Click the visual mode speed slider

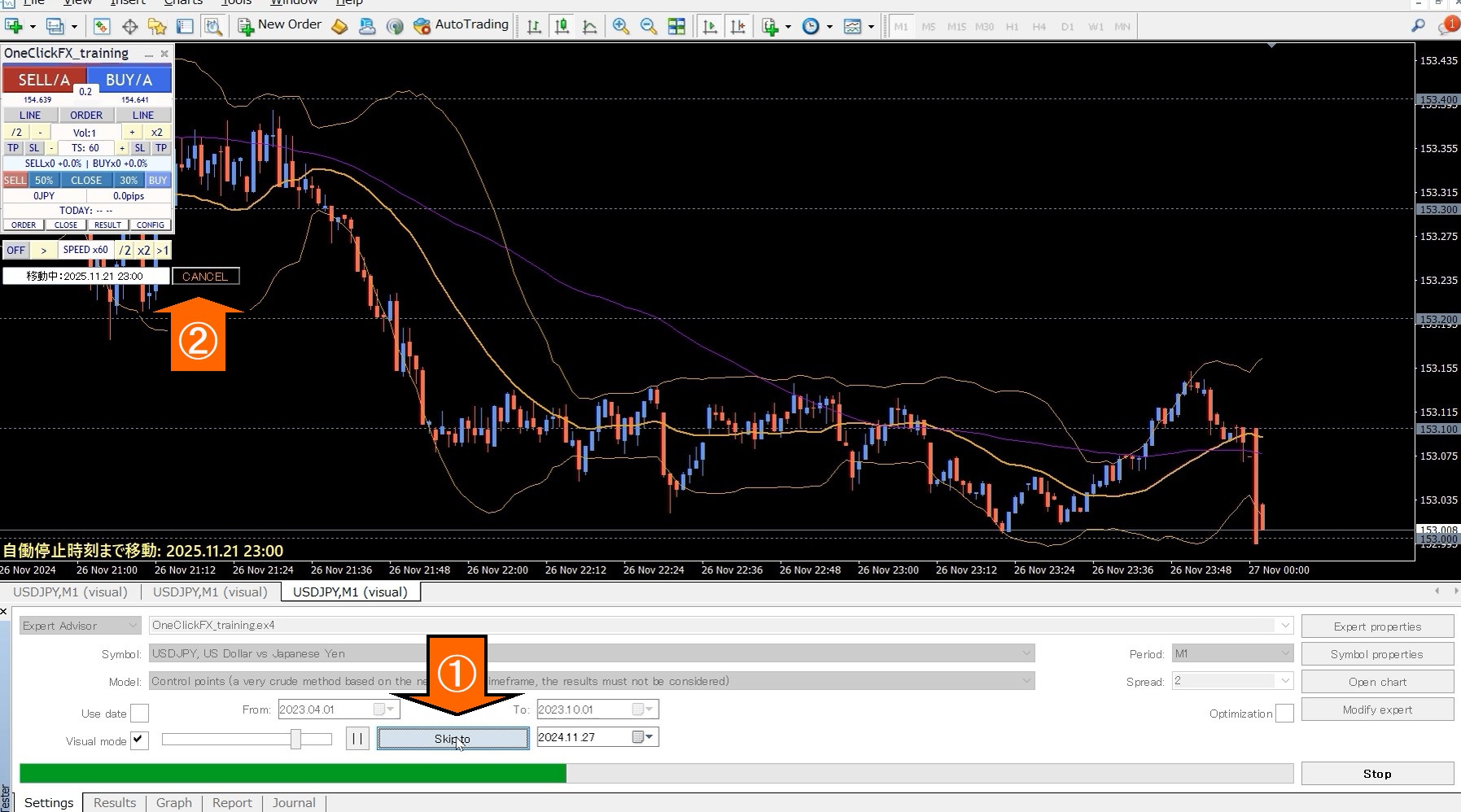[x=247, y=739]
